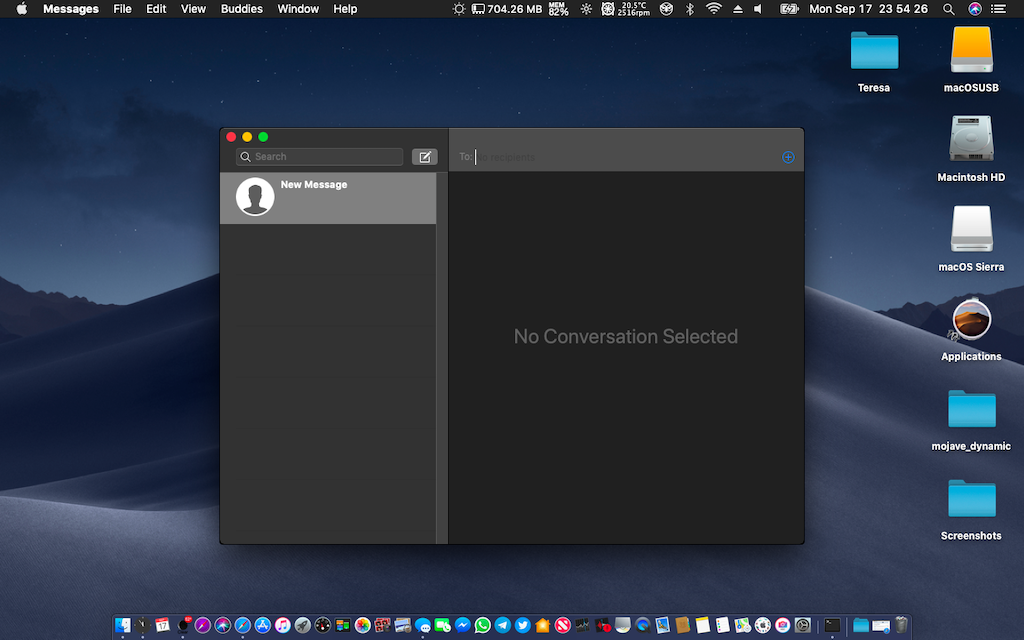The image size is (1024, 640).
Task: Click the blue plus add-recipient icon
Action: 788,157
